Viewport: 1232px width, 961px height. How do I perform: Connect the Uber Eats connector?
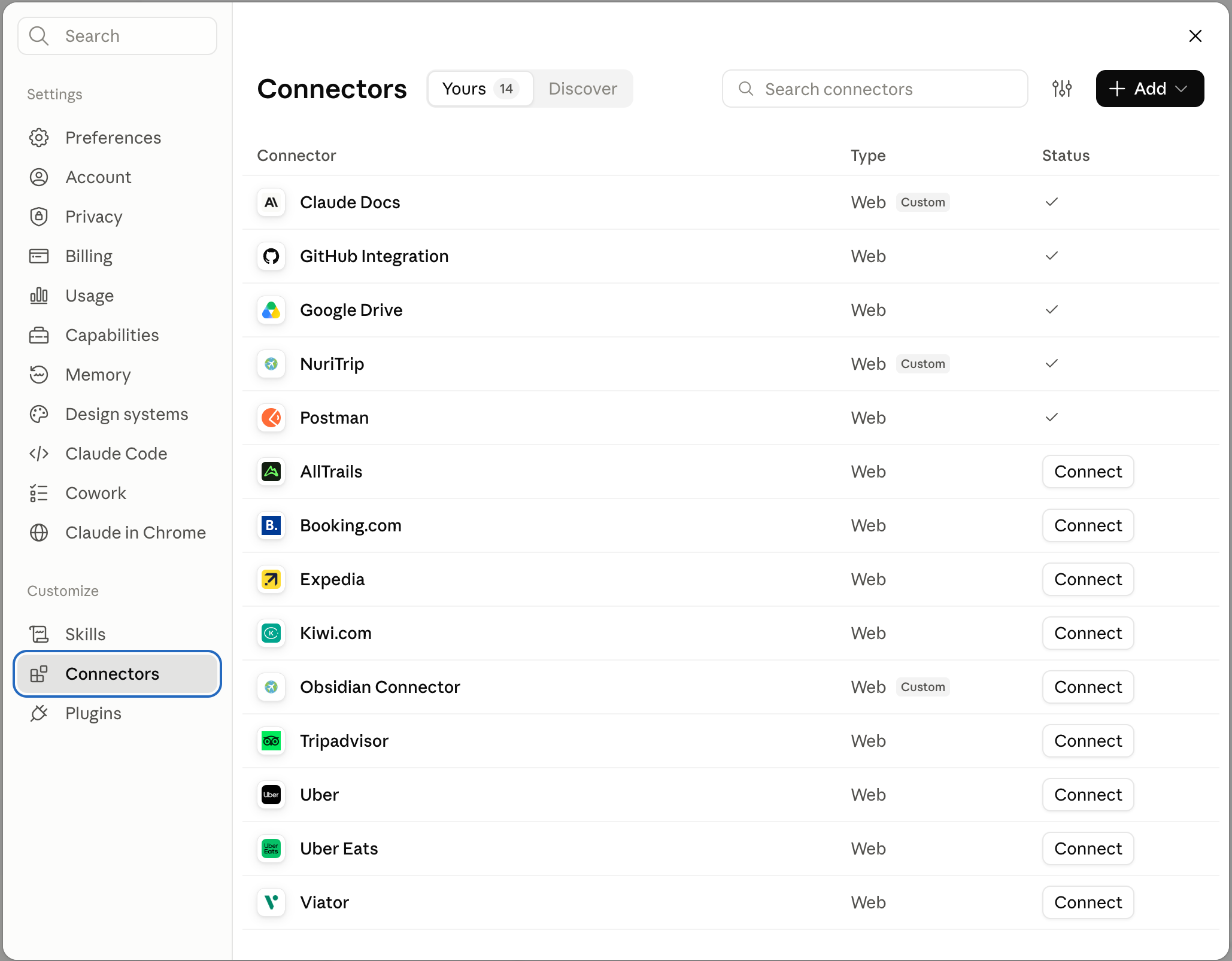click(1088, 849)
